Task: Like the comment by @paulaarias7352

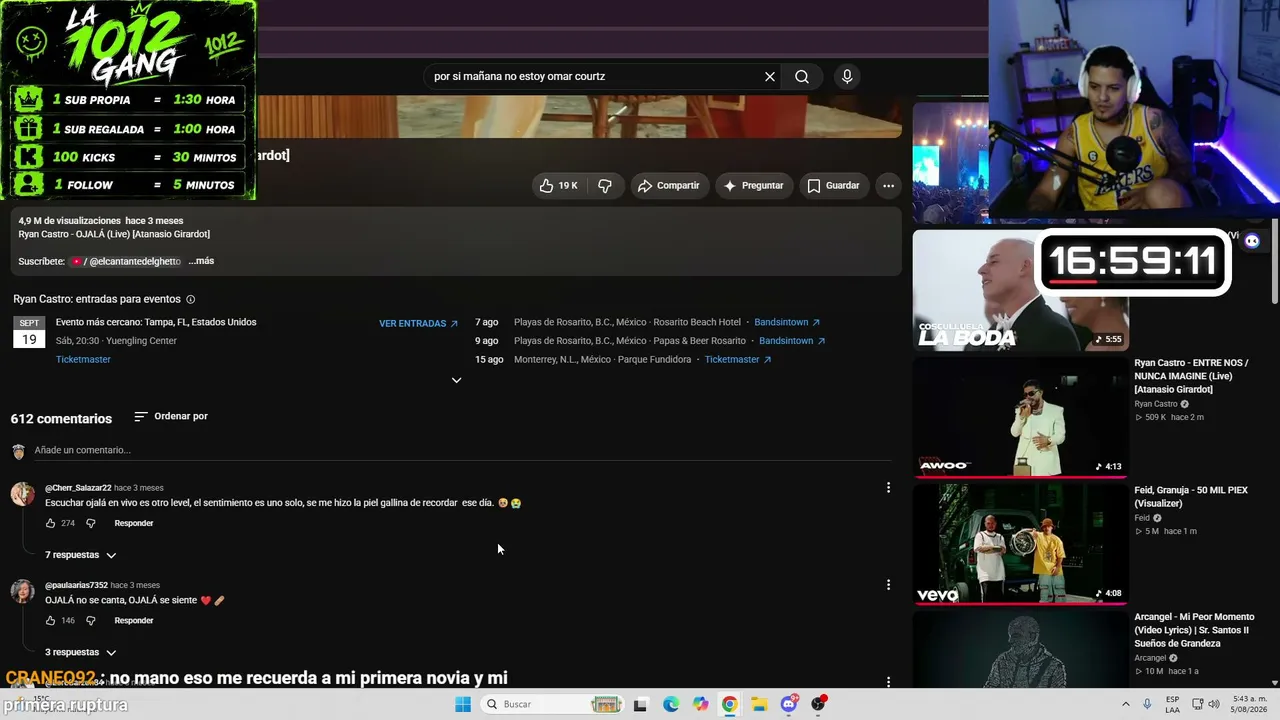Action: (x=51, y=620)
